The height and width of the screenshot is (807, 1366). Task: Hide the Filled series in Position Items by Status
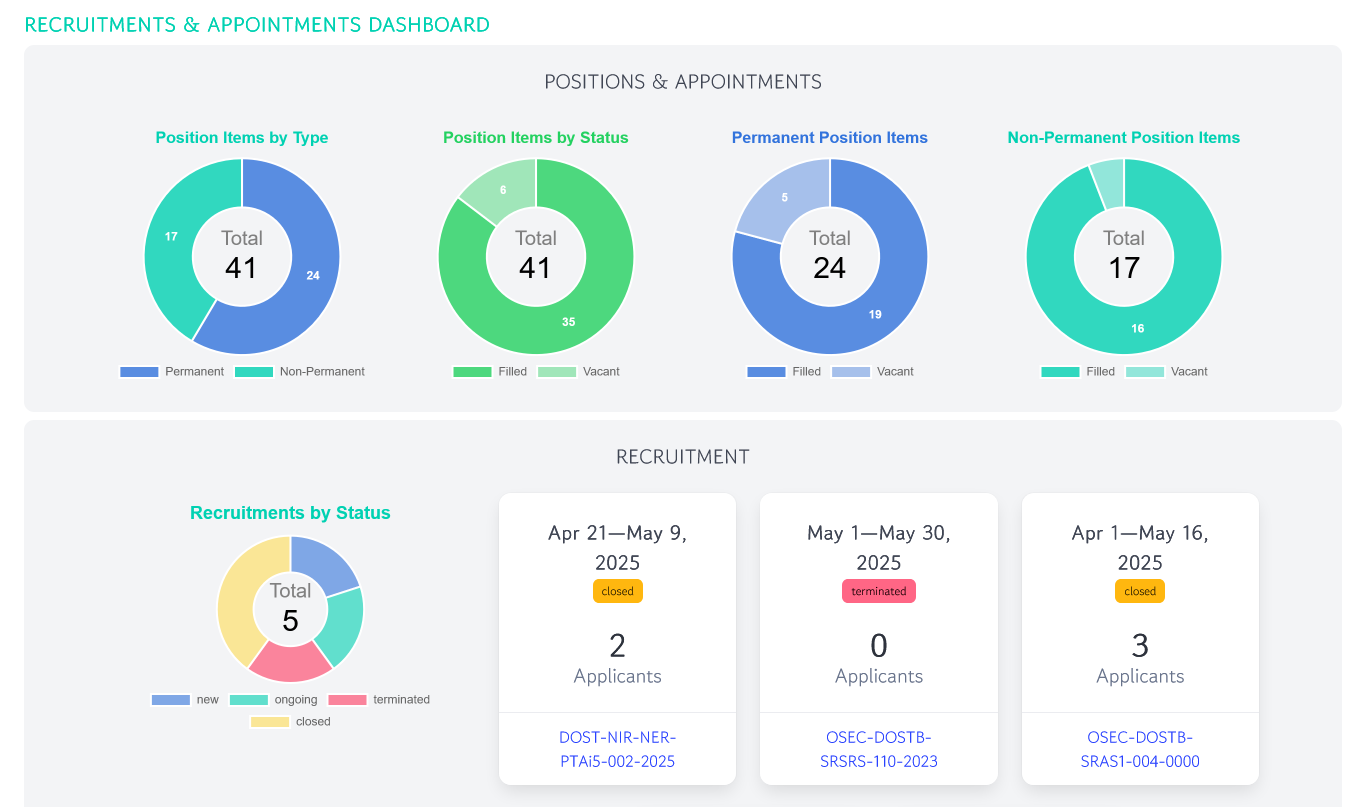coord(499,371)
